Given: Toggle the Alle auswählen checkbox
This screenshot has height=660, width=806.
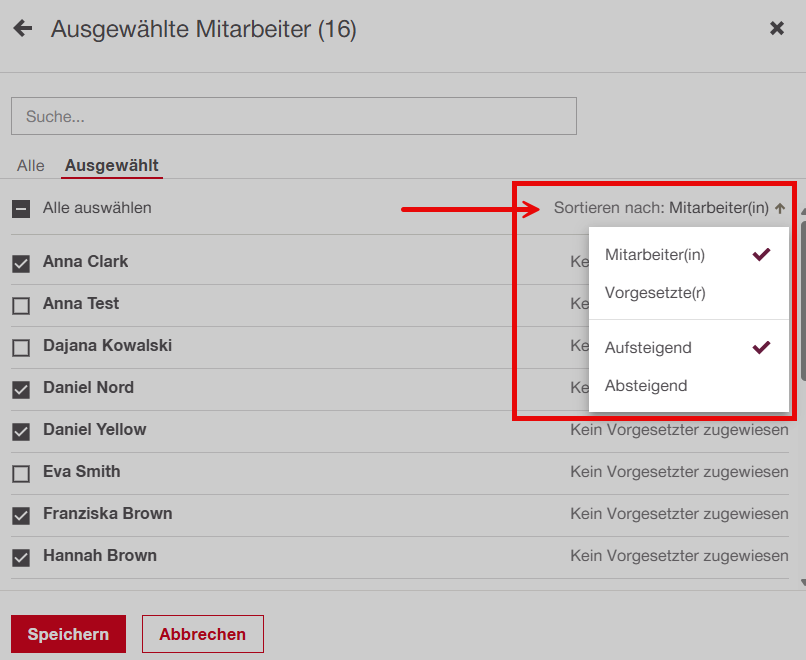Looking at the screenshot, I should point(21,209).
